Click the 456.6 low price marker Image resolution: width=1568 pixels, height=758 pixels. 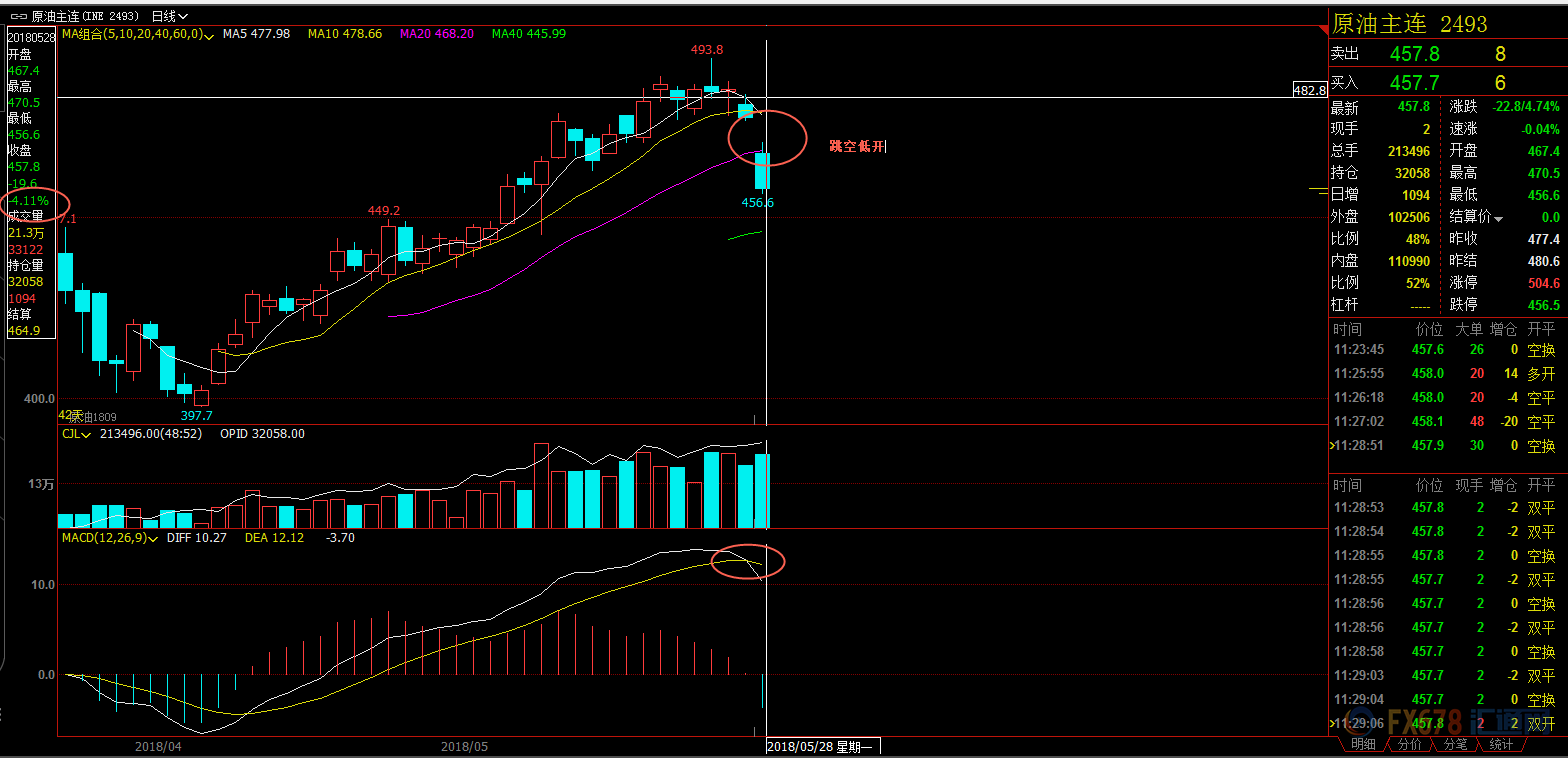pyautogui.click(x=757, y=203)
